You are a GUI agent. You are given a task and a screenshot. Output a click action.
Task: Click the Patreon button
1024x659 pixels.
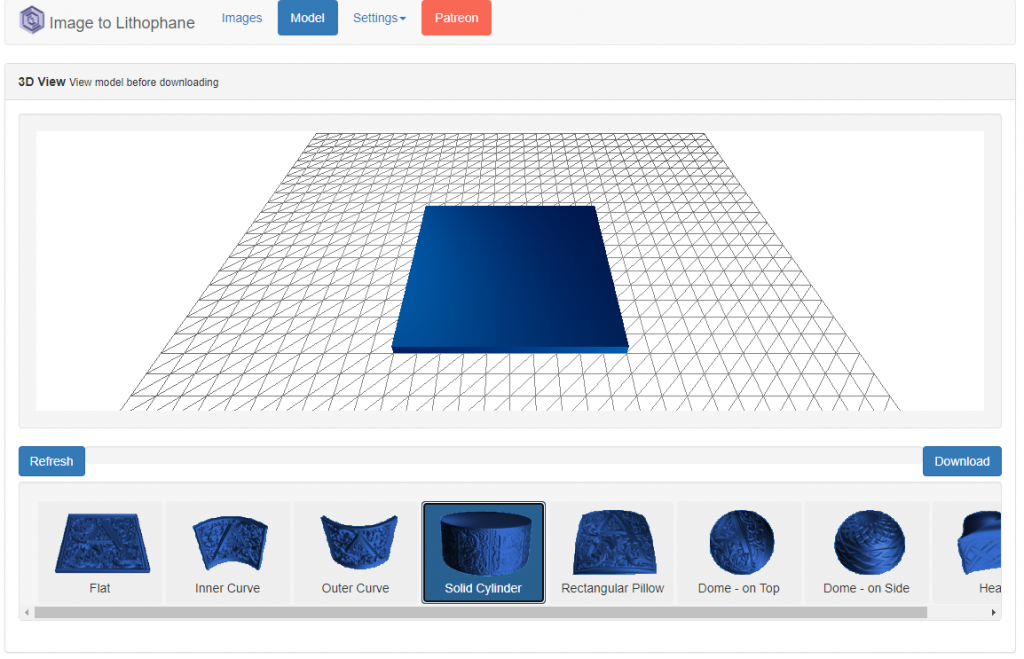[x=456, y=18]
